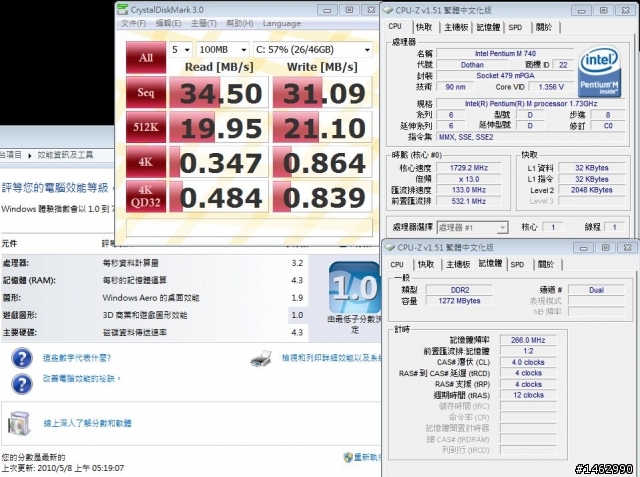Run all benchmarks with the All button
Image resolution: width=640 pixels, height=477 pixels.
click(146, 57)
